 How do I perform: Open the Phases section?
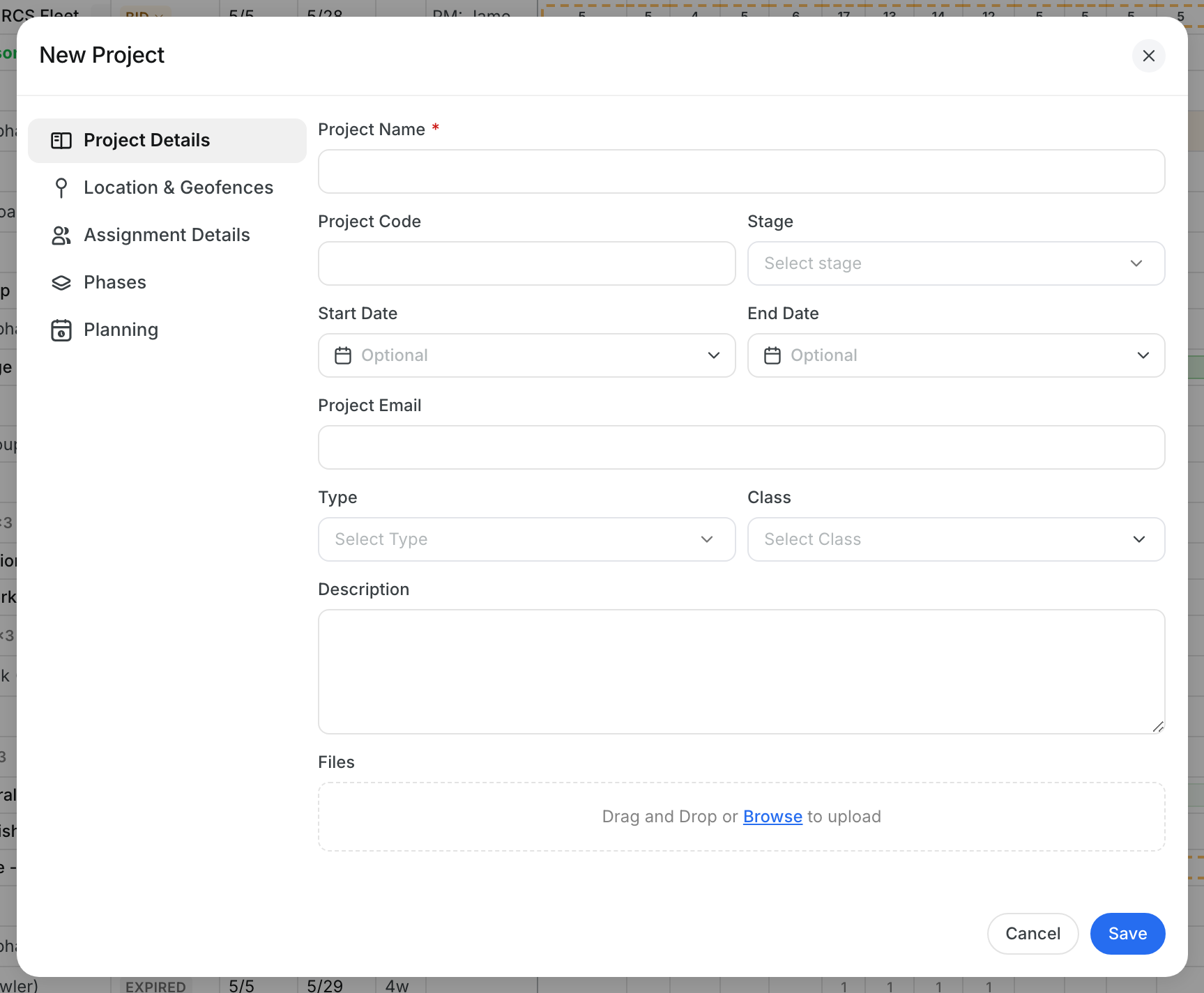point(167,283)
